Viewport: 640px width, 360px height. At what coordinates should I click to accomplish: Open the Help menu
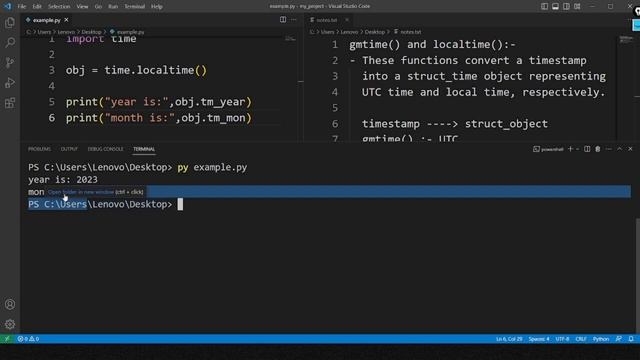[157, 6]
